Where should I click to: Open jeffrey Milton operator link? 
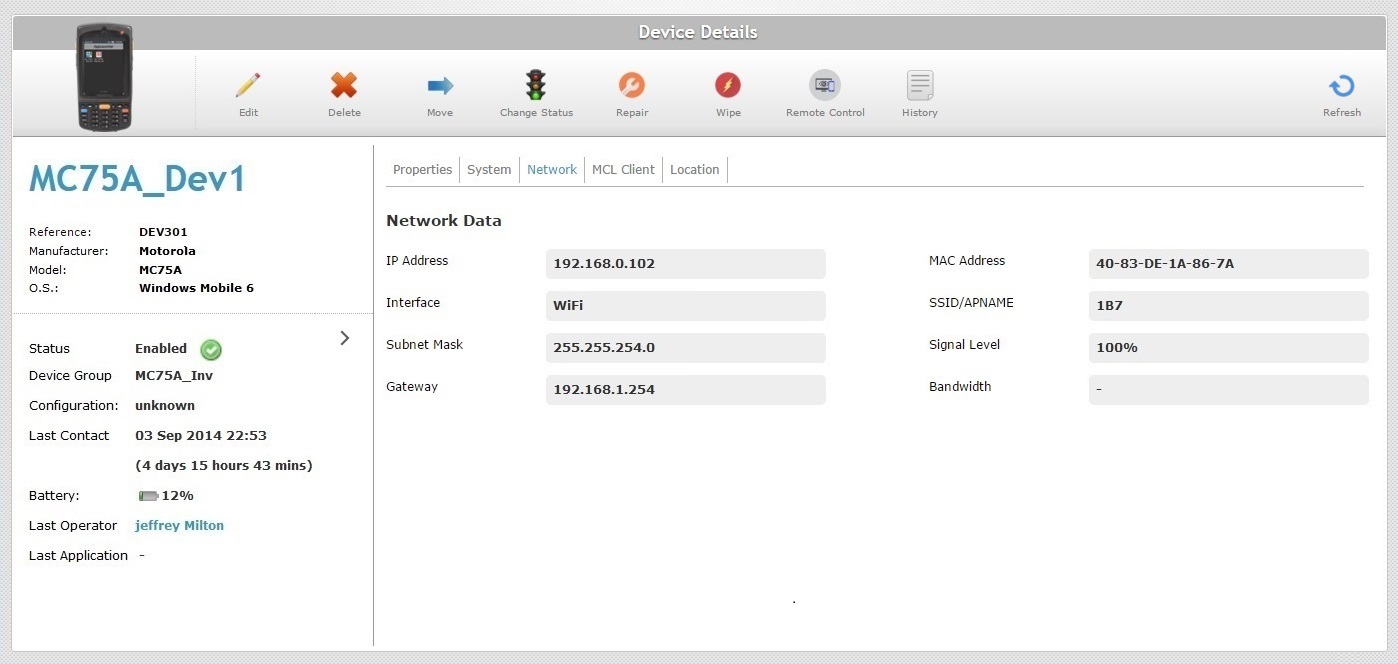(x=179, y=526)
